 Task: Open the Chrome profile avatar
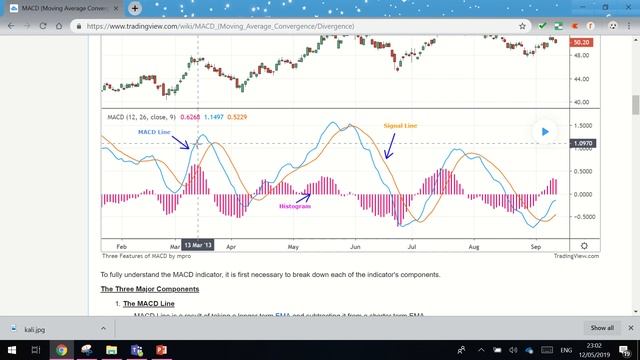point(613,26)
